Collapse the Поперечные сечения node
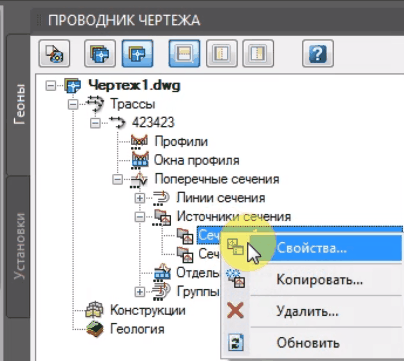 coord(117,180)
